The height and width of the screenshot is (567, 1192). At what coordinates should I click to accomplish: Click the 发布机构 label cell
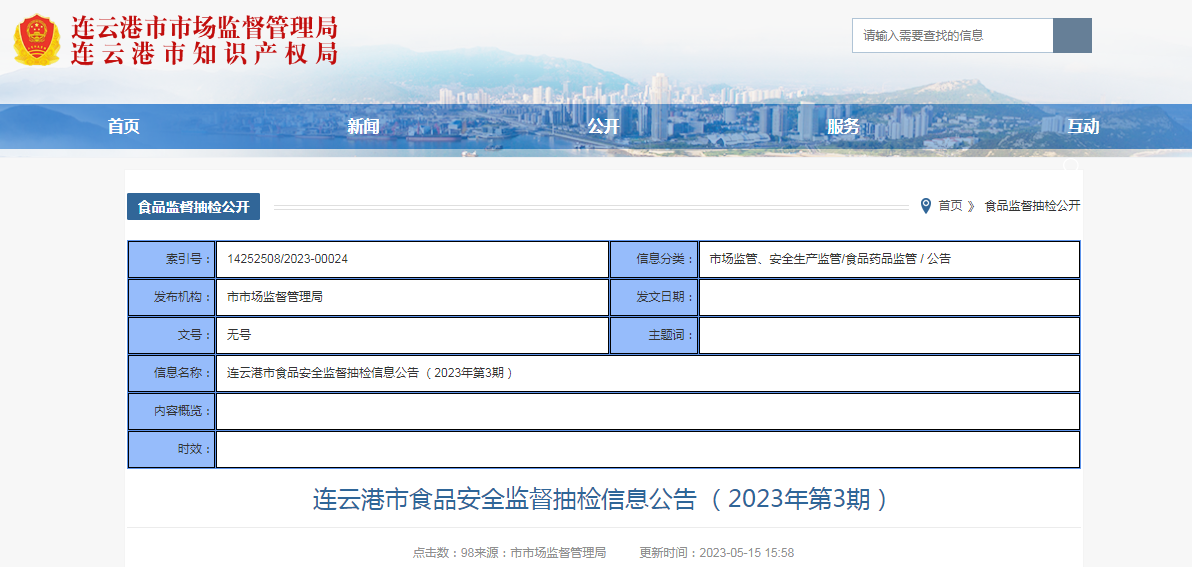click(172, 297)
